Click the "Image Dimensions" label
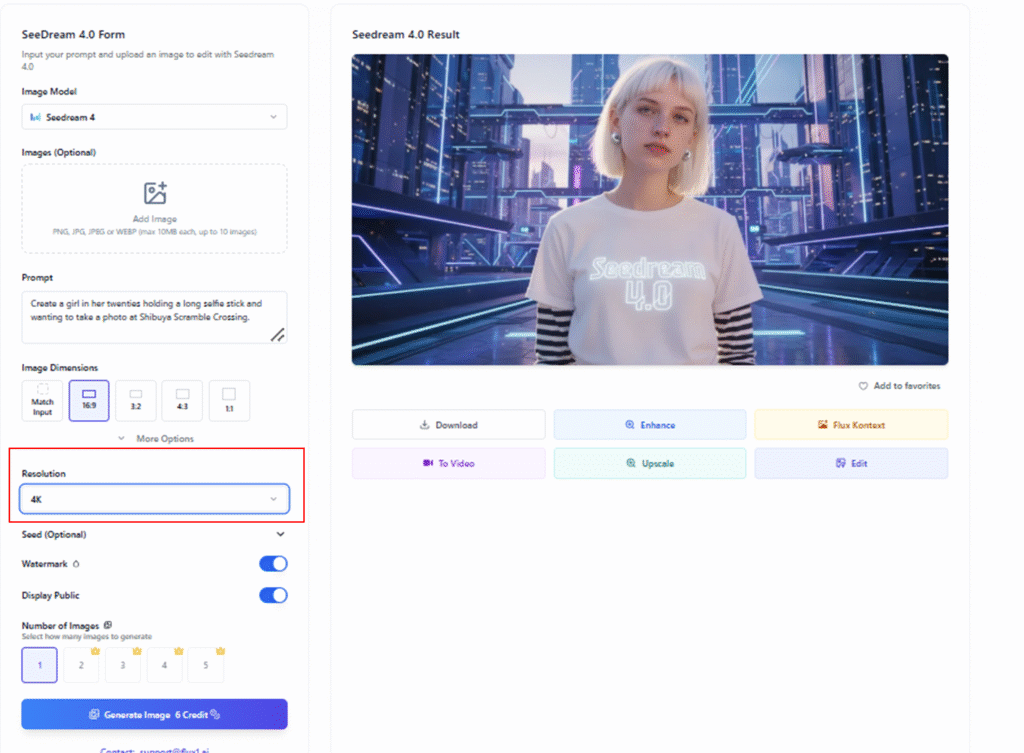The image size is (1024, 753). 59,368
